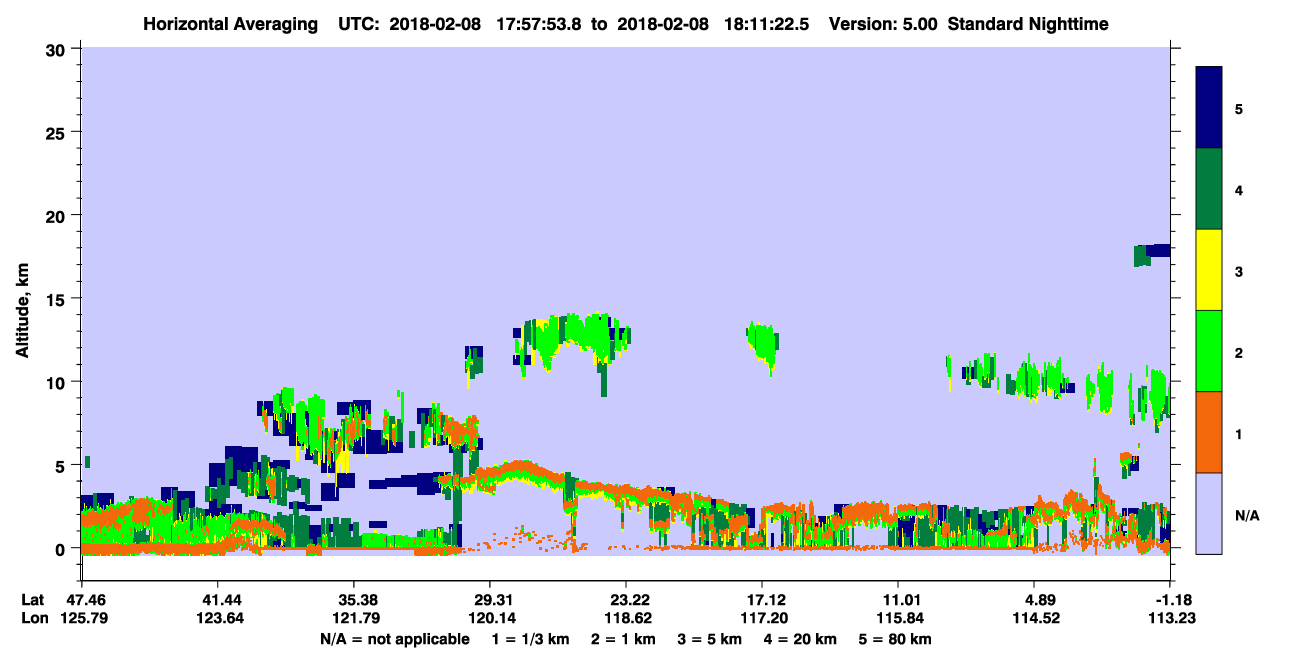Click longitude value 114.52

[1034, 618]
